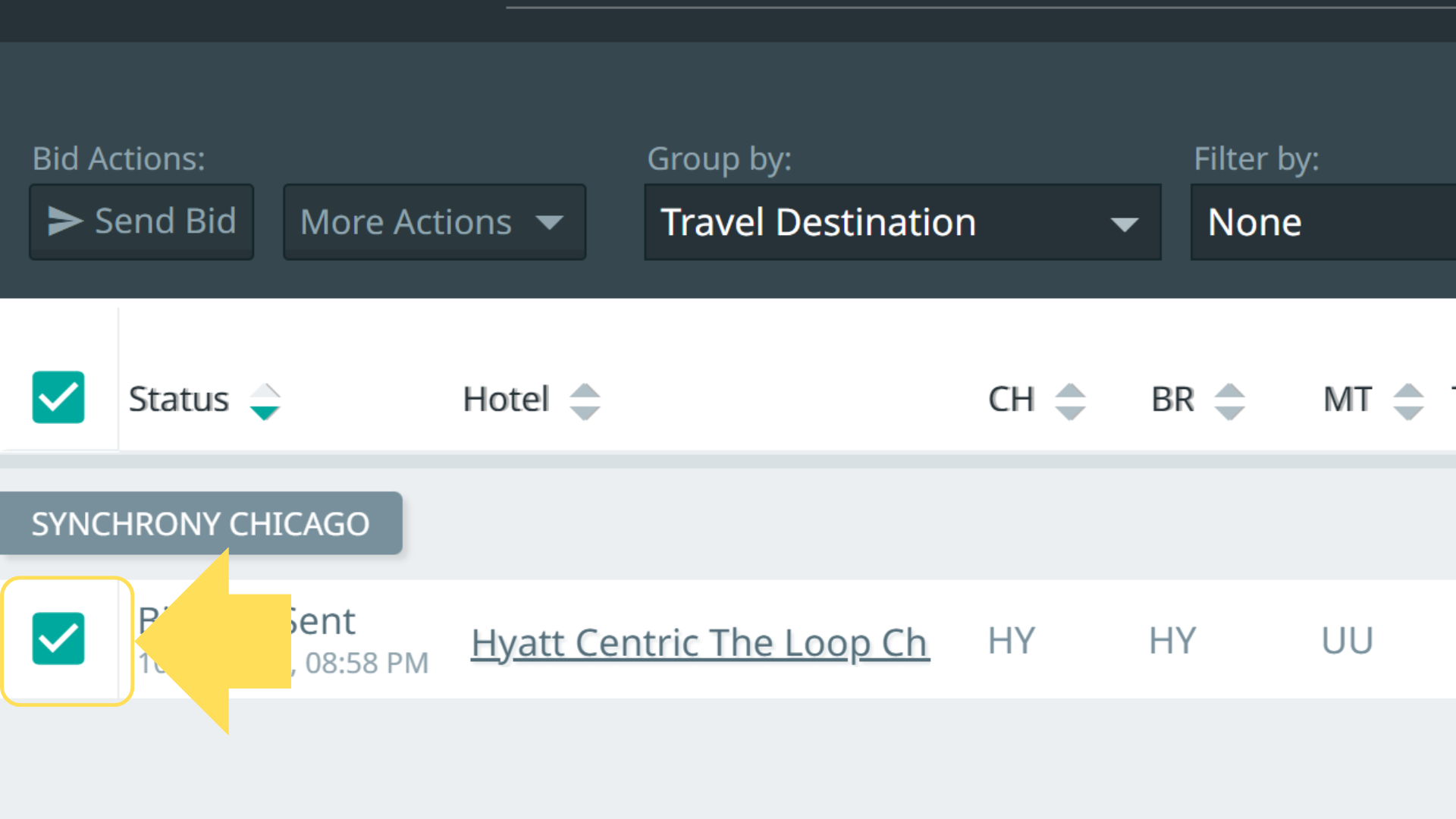Toggle the select-all checkbox in header

coord(58,397)
